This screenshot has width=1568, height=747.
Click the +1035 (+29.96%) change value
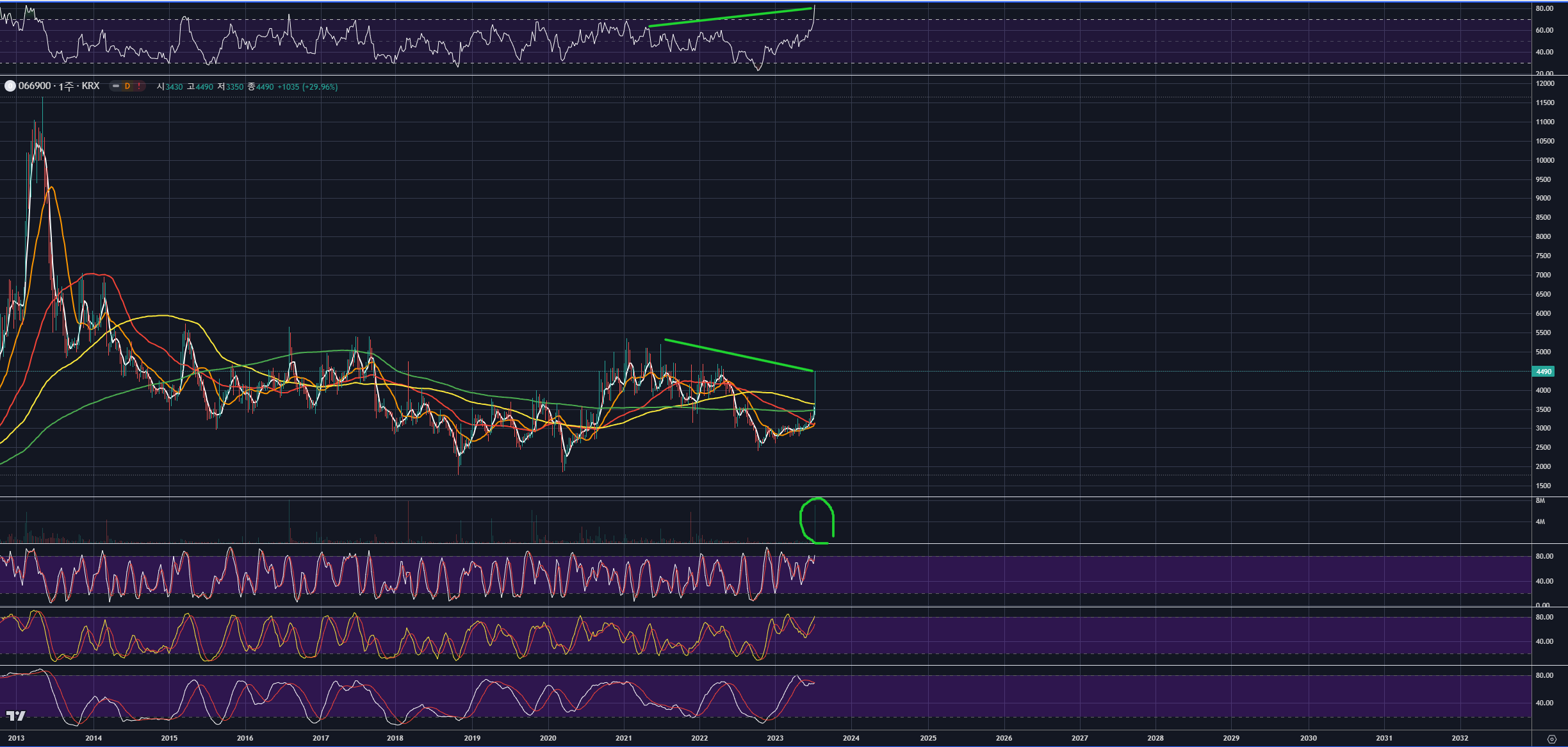[307, 86]
